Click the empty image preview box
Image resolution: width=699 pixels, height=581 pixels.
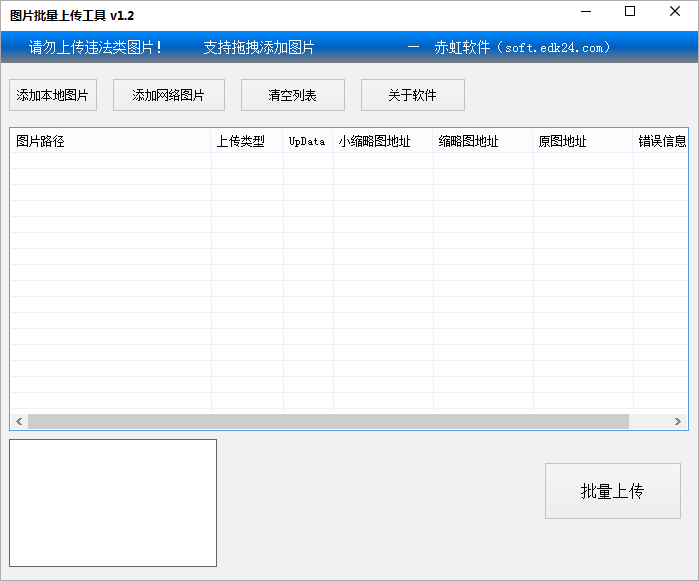(113, 502)
